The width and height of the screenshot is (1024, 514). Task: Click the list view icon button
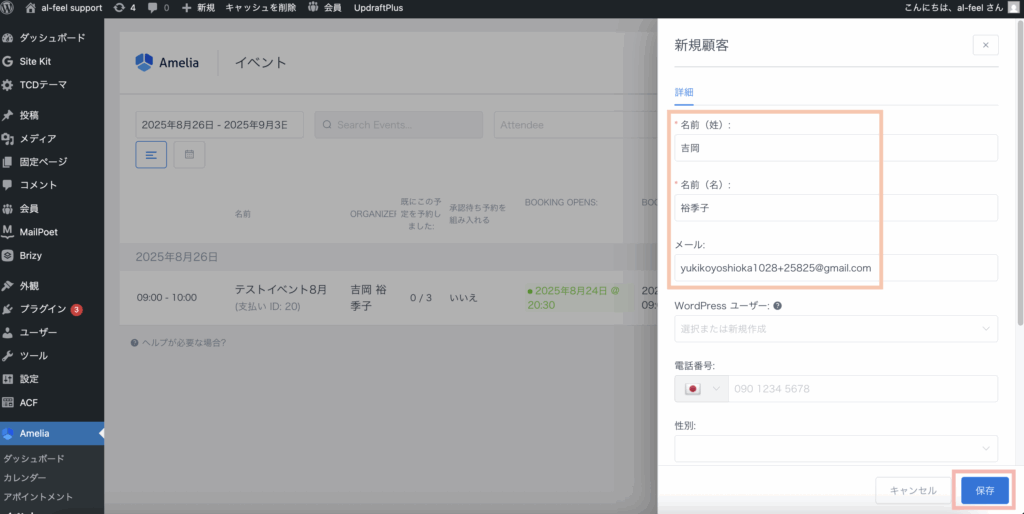(151, 155)
